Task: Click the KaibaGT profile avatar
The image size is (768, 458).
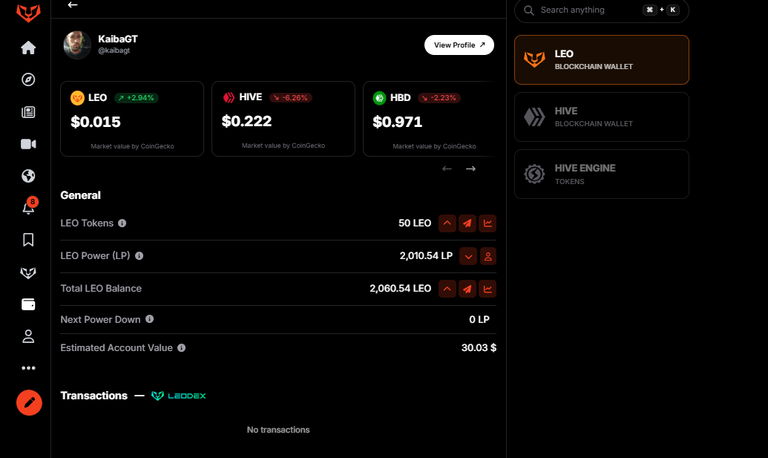Action: coord(77,45)
